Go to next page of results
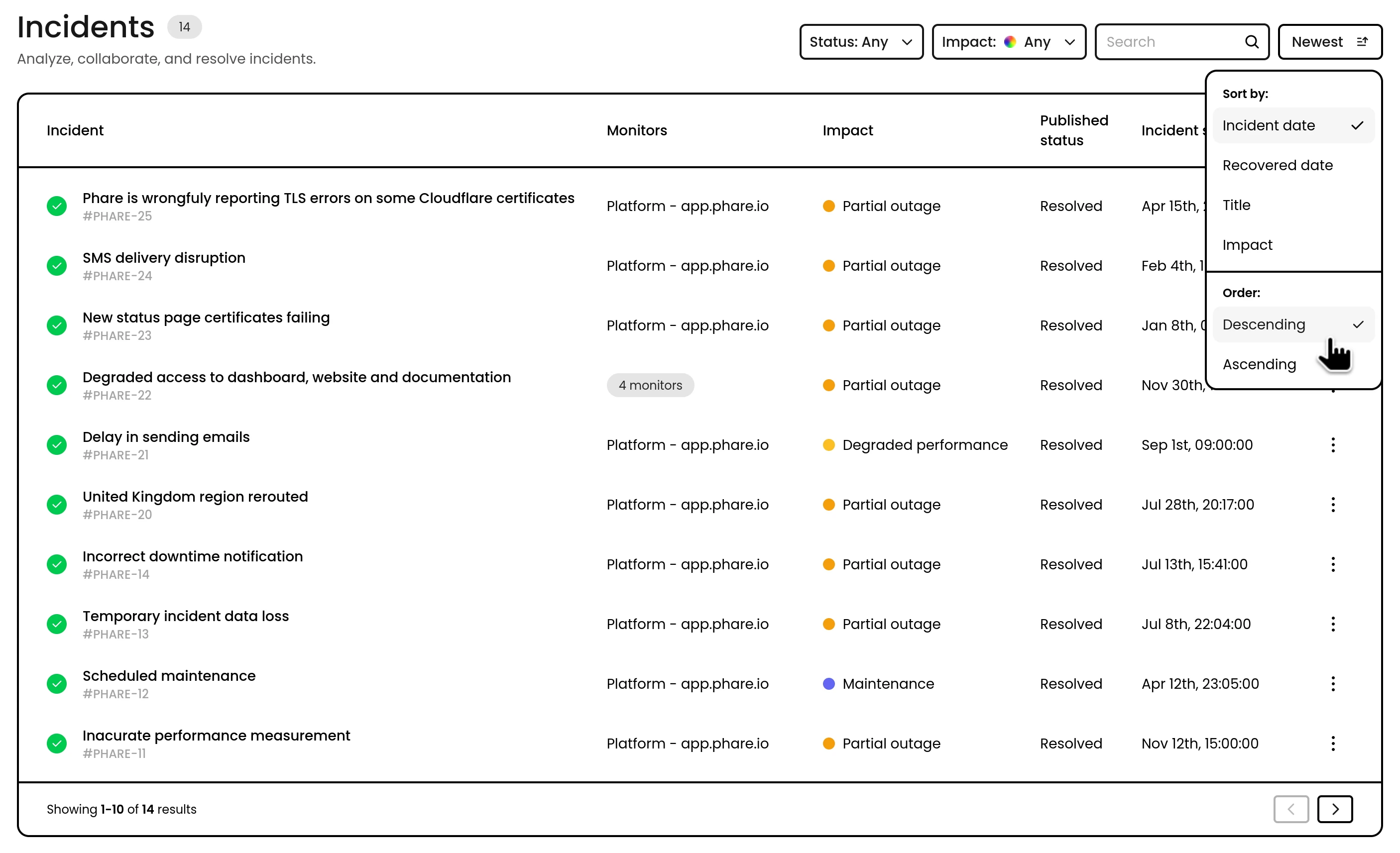Viewport: 1400px width, 853px height. point(1335,809)
